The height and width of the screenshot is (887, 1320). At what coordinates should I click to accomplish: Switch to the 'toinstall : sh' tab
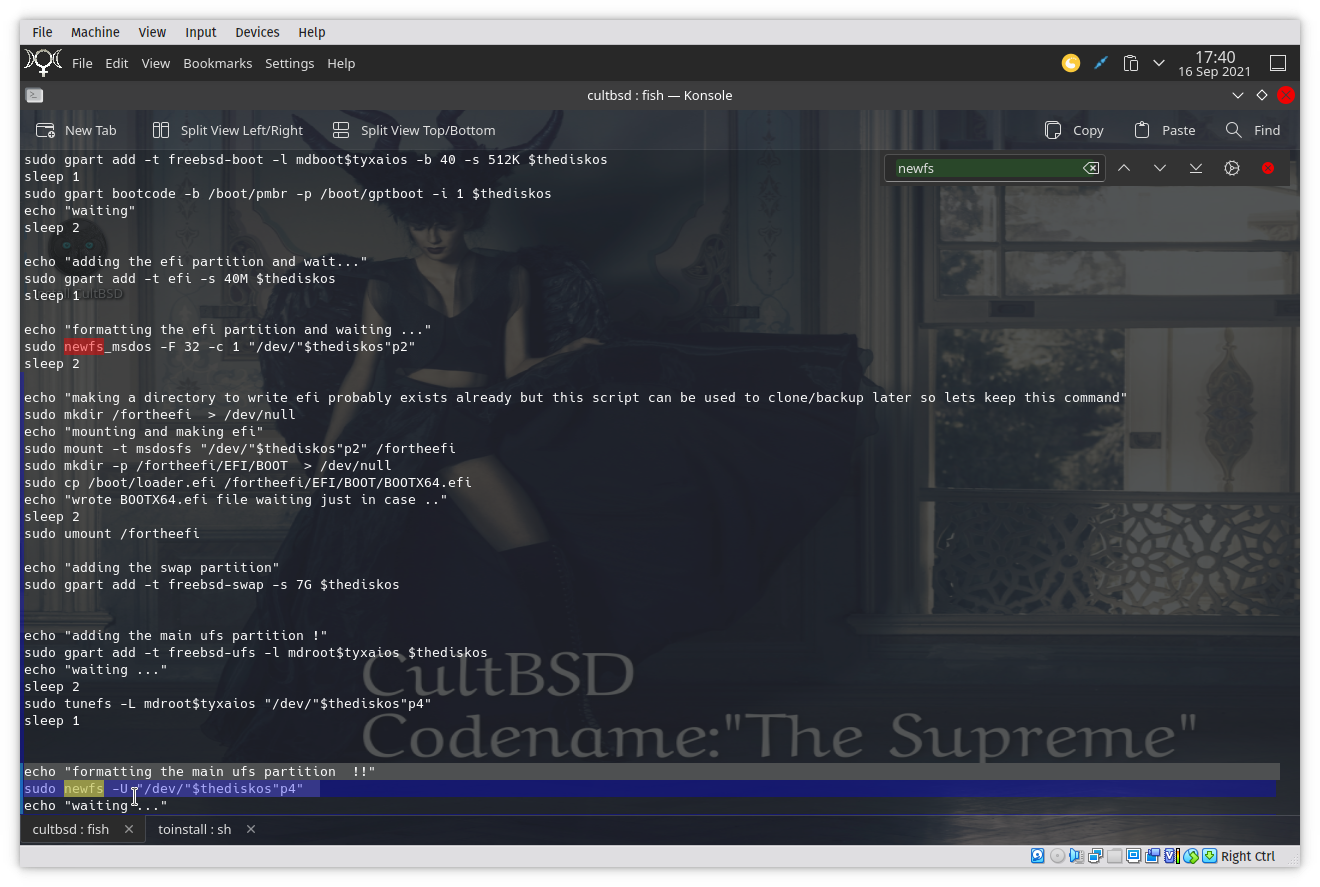pos(194,829)
